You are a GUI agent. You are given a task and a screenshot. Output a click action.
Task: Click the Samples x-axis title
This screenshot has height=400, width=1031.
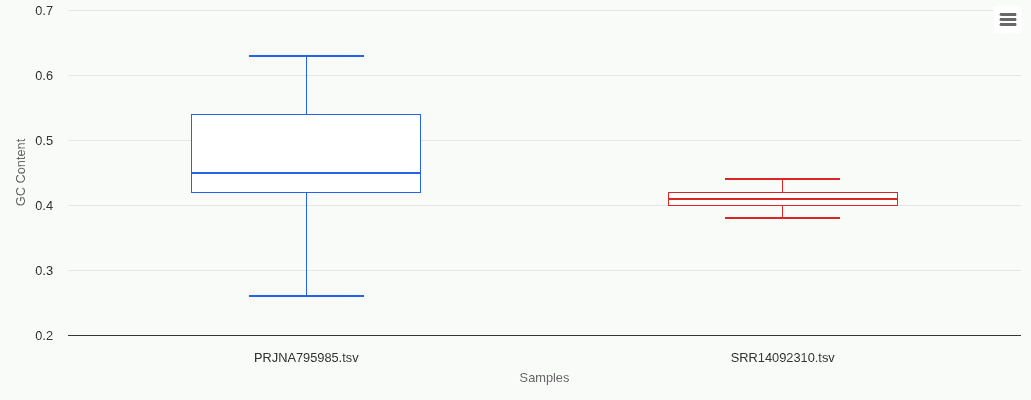click(x=544, y=378)
